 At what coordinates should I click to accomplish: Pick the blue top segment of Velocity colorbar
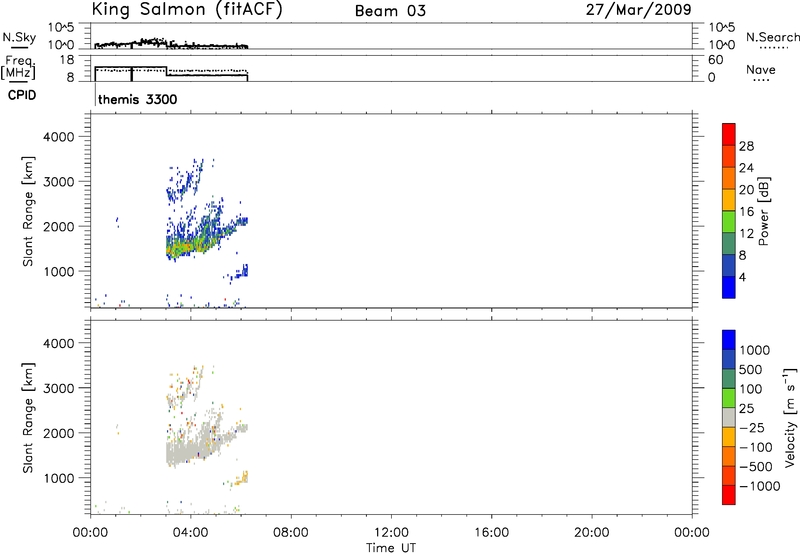point(729,340)
